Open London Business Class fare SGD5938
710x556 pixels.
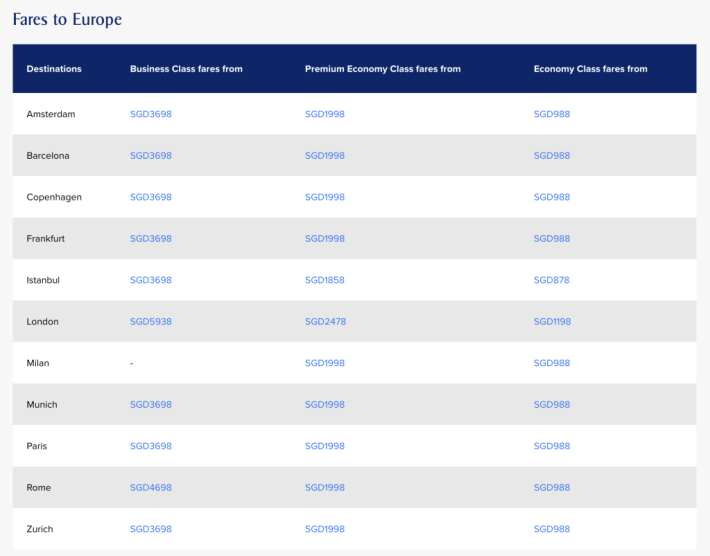150,322
